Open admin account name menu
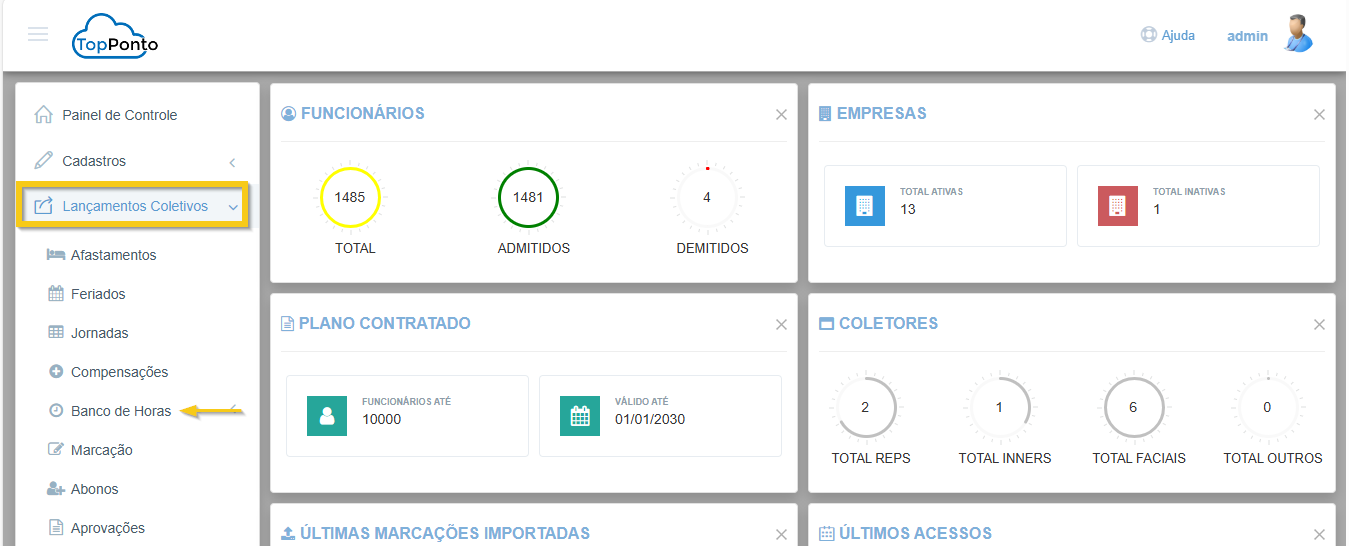Viewport: 1349px width, 546px height. pos(1247,36)
